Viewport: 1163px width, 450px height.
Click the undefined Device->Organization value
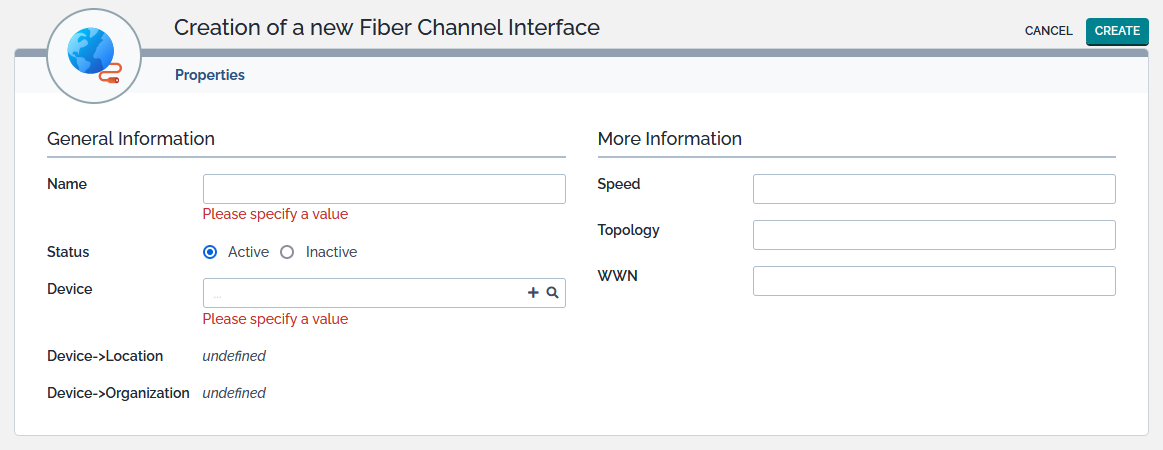click(x=234, y=393)
